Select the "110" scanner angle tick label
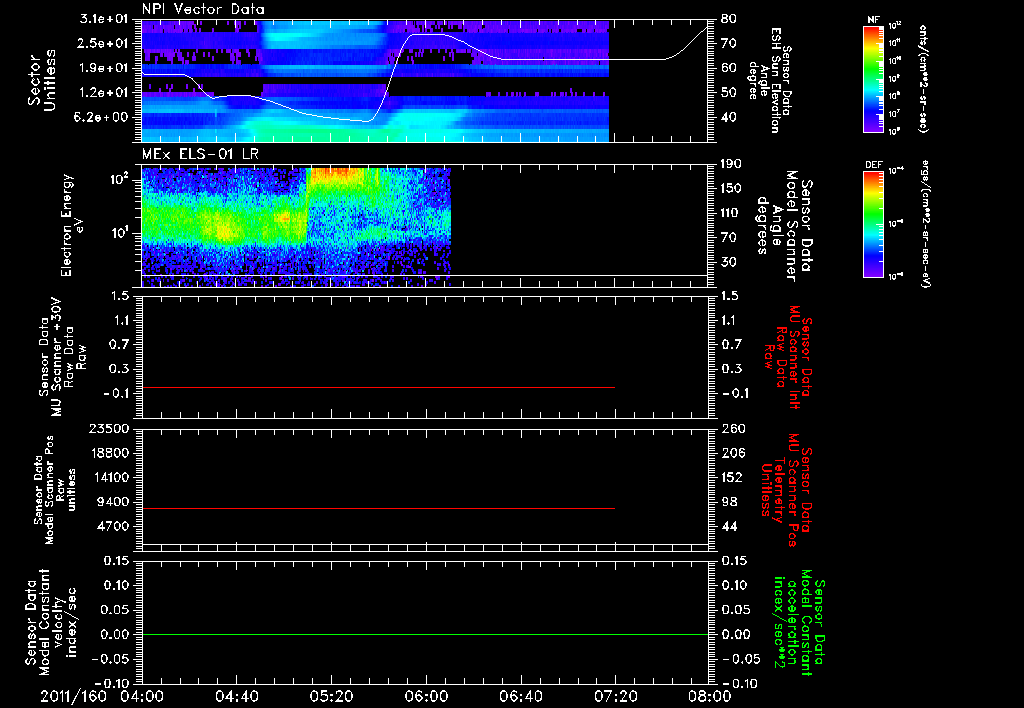 (733, 213)
